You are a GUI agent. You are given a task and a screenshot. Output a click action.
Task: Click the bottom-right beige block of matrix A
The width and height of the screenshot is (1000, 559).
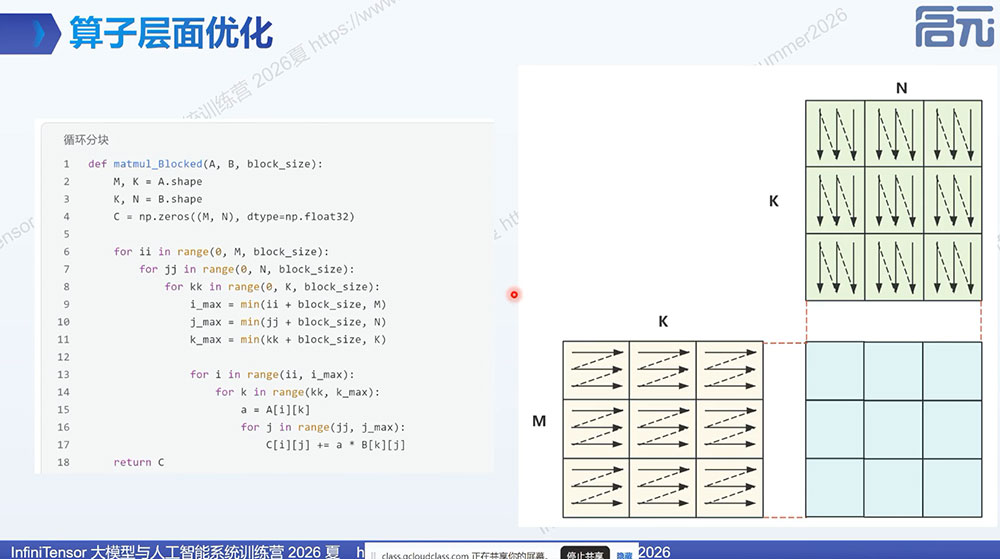point(730,488)
